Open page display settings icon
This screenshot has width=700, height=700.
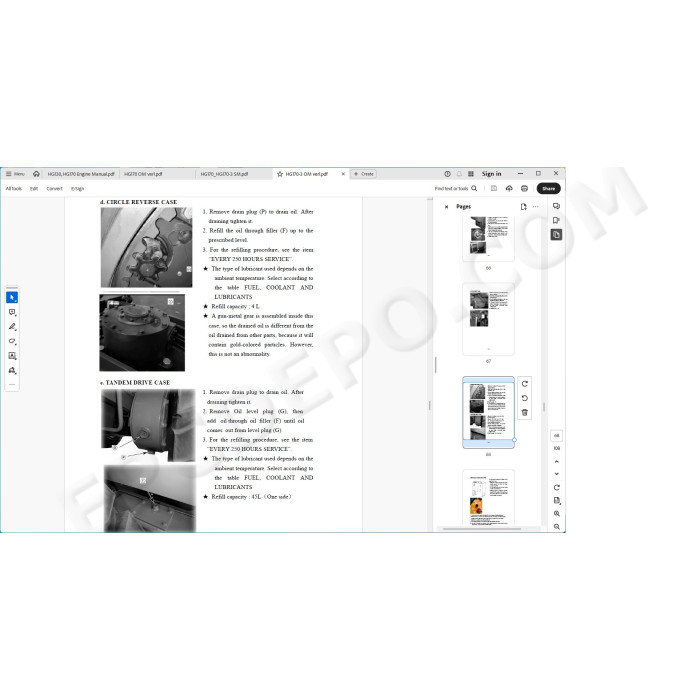(x=556, y=500)
